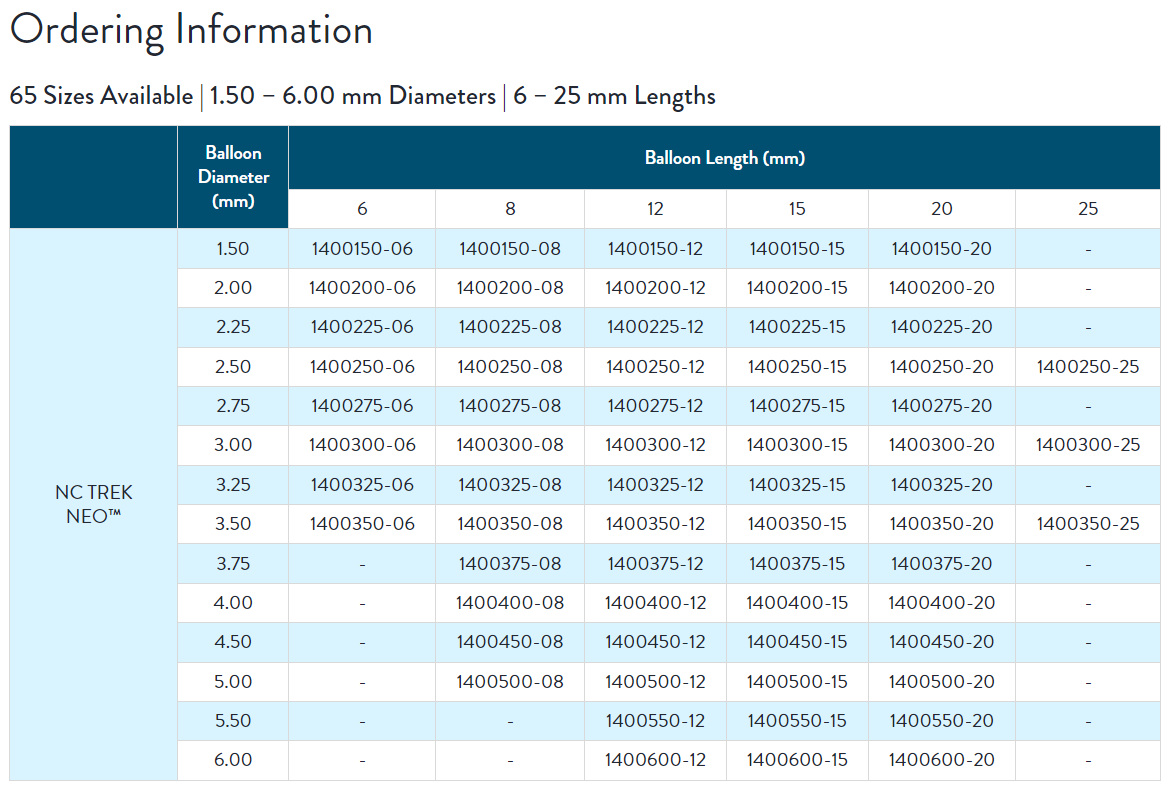Click the balloon length column header "20"
Image resolution: width=1174 pixels, height=792 pixels.
coord(942,209)
